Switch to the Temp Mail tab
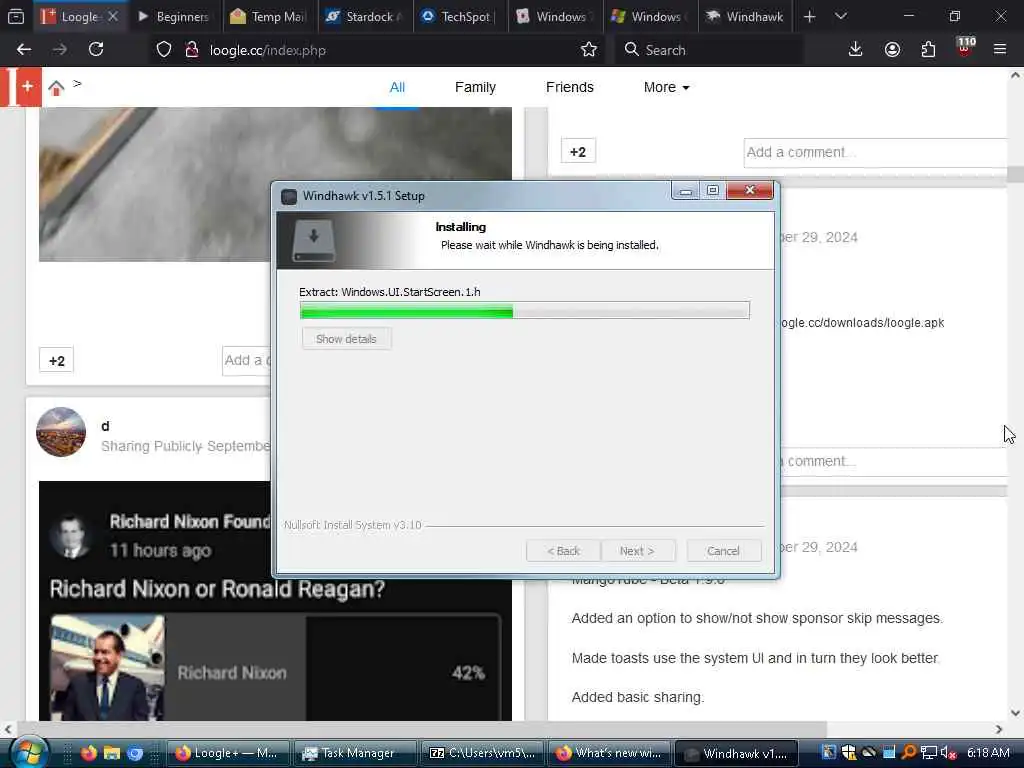Screen dimensions: 1024x768 (x=269, y=16)
